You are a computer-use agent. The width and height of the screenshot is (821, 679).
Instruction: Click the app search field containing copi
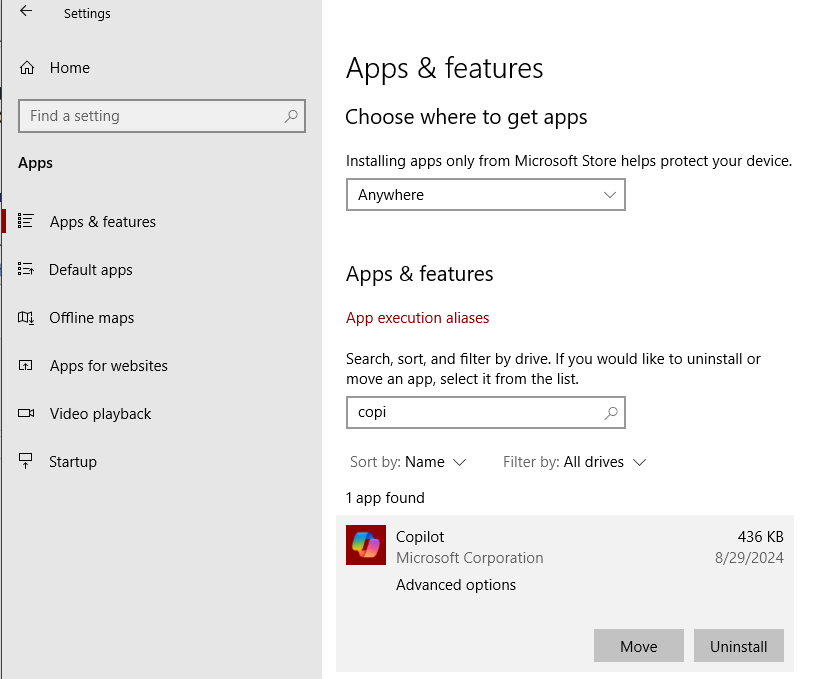485,413
